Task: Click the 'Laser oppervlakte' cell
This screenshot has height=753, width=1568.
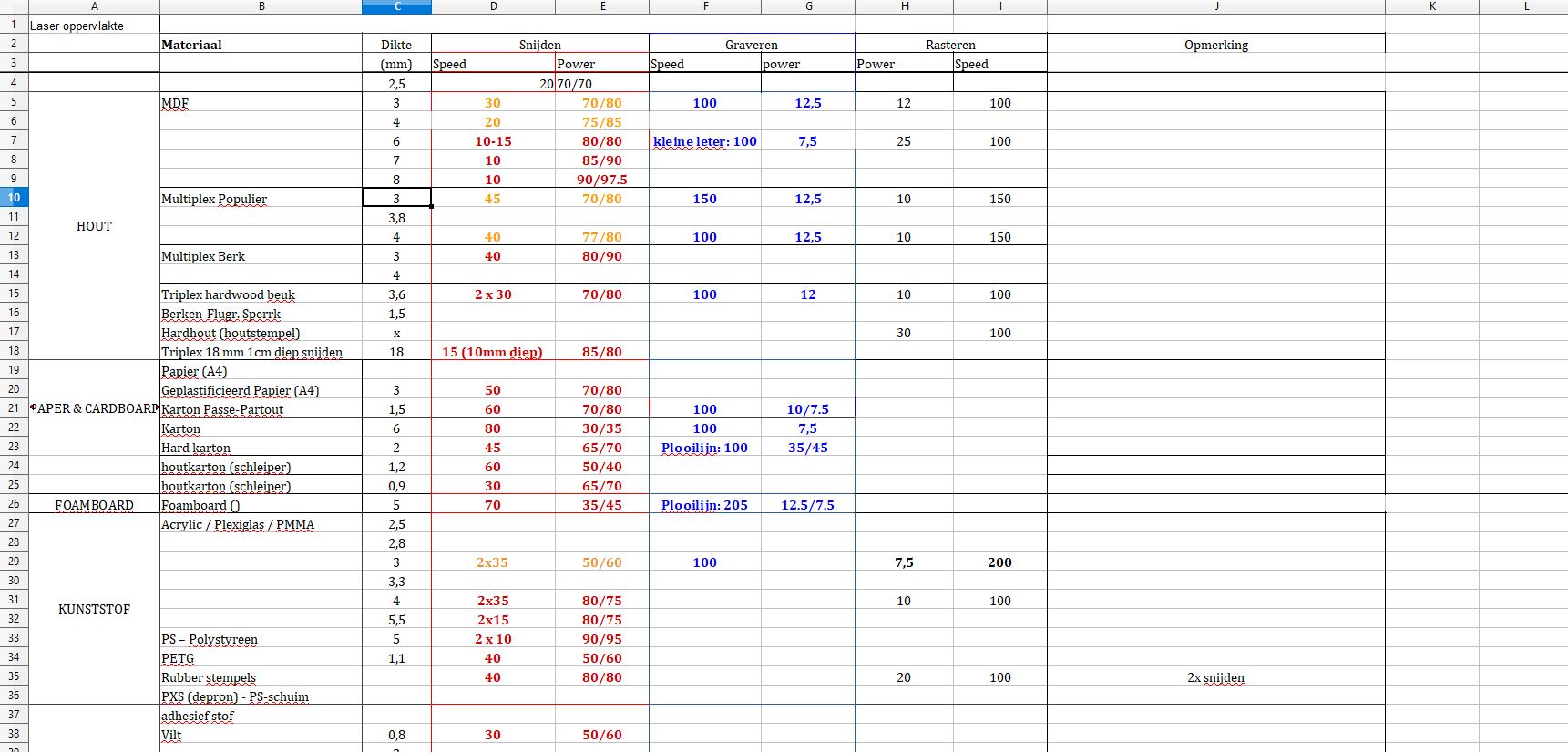Action: click(94, 26)
